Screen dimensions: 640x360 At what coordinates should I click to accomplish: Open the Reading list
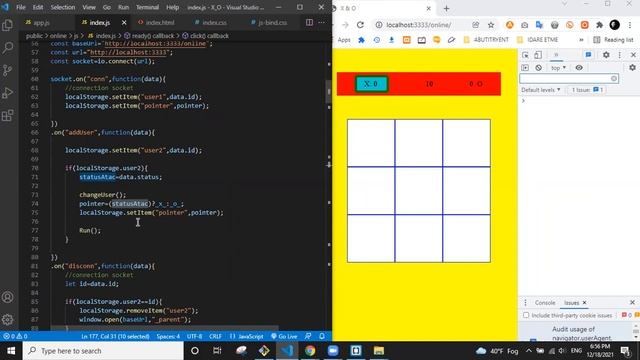pyautogui.click(x=613, y=40)
